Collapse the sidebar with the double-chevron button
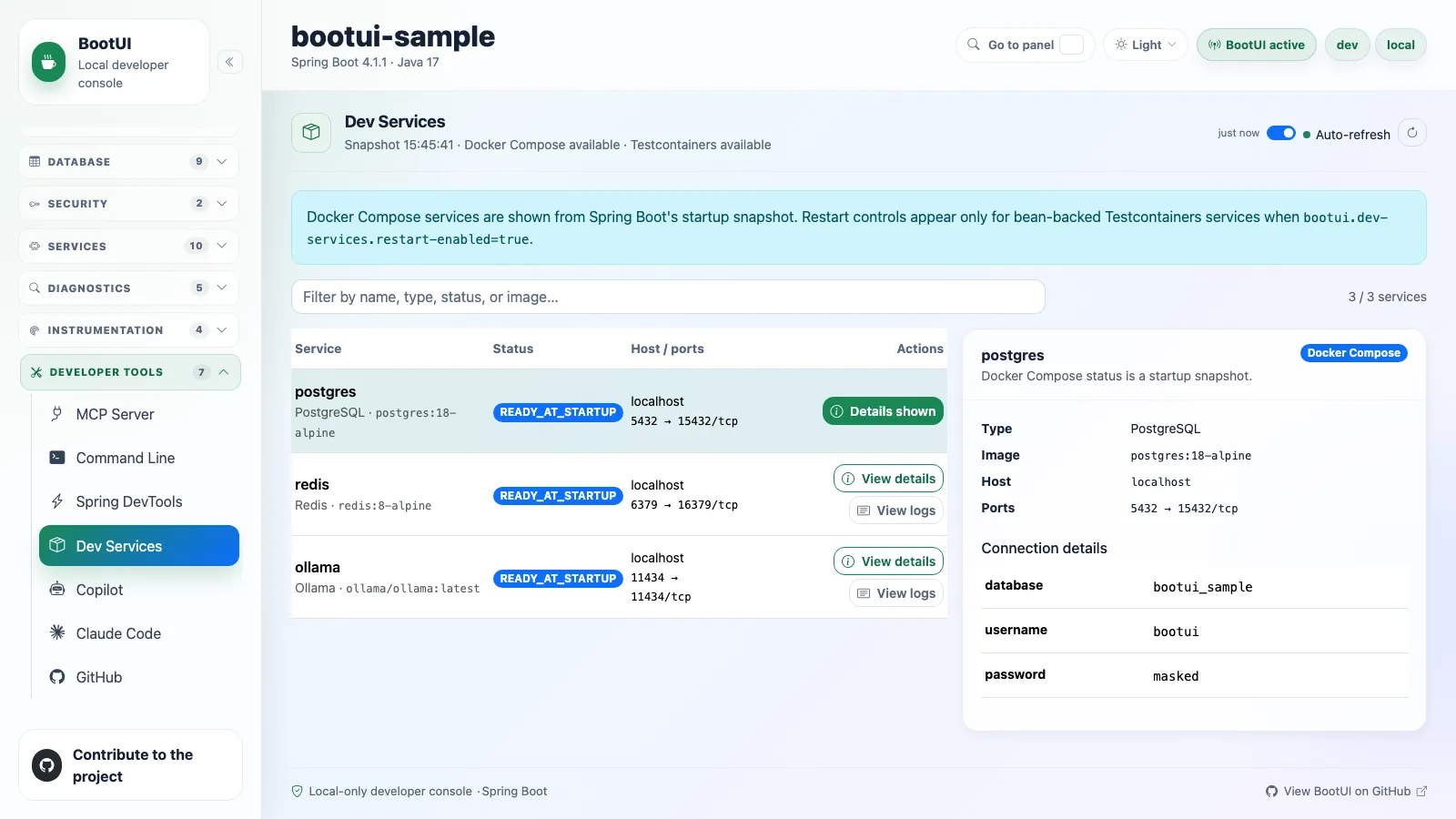Viewport: 1456px width, 819px height. (230, 62)
